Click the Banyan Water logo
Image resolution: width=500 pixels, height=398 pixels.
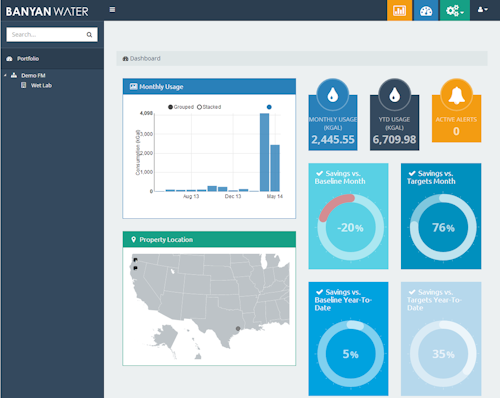click(x=47, y=12)
